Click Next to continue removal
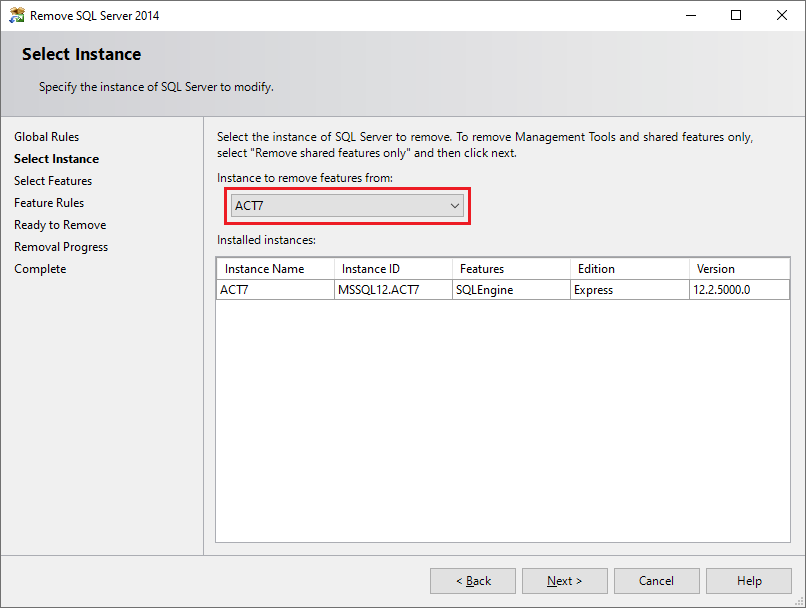Screen dimensions: 806x608 (564, 580)
